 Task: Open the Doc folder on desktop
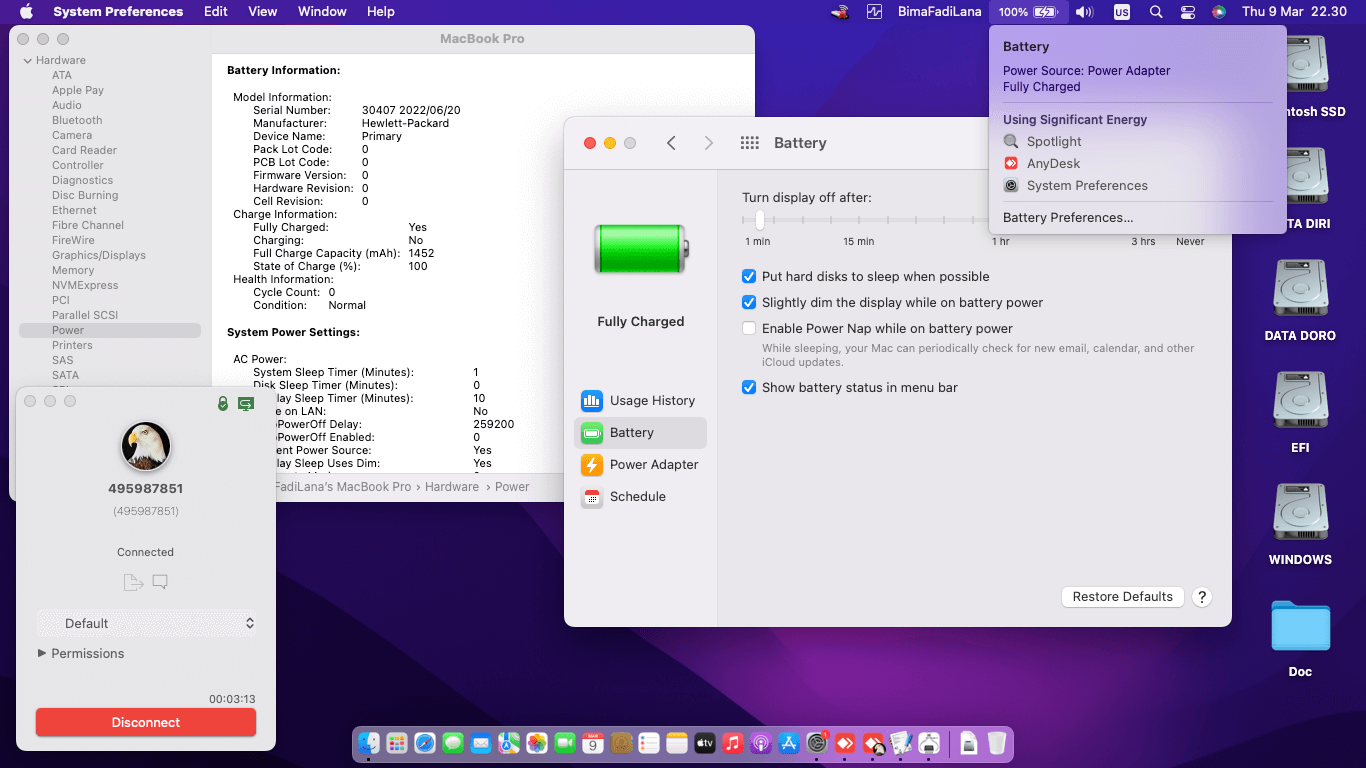[x=1300, y=627]
